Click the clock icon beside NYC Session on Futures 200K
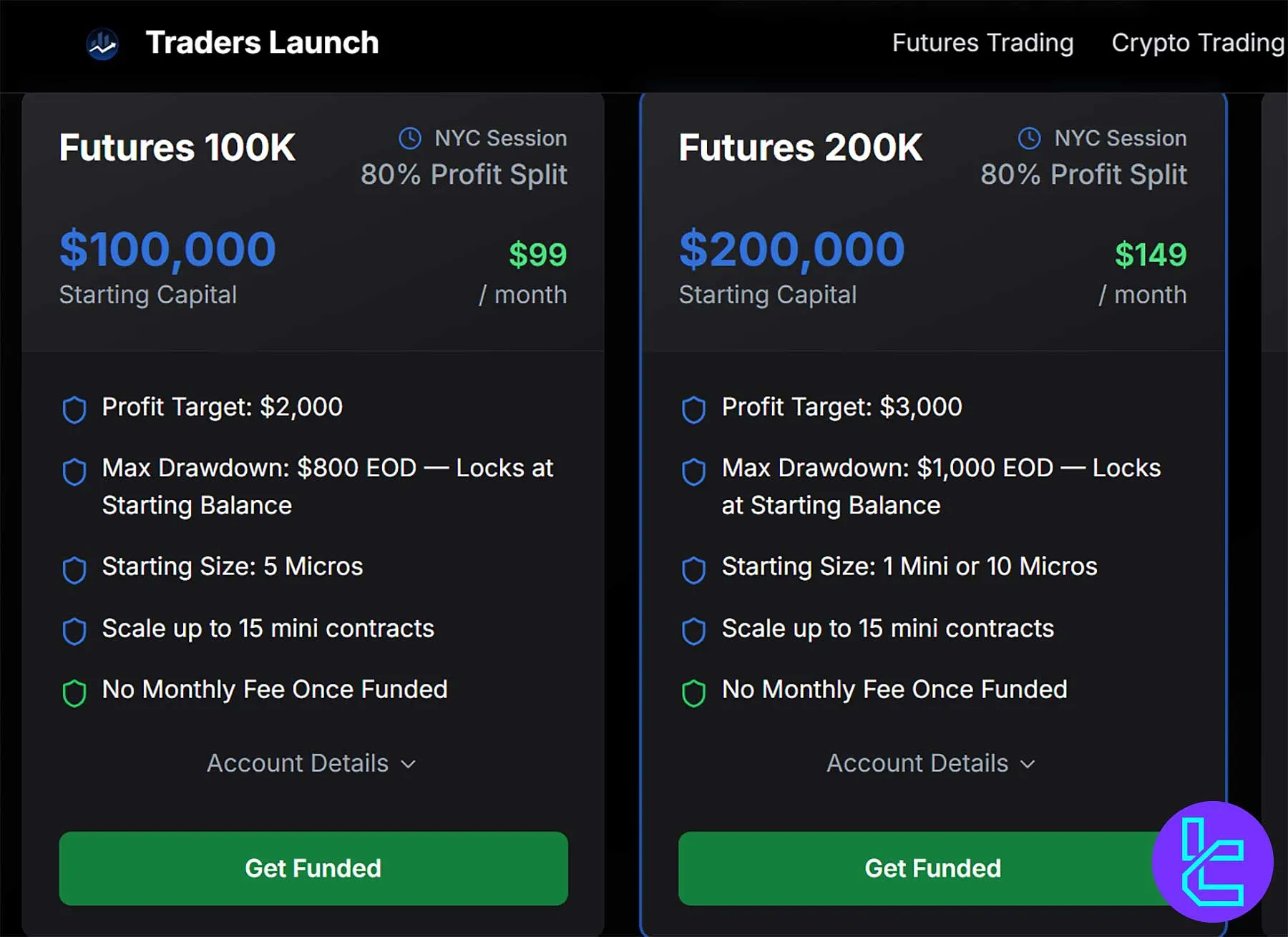Viewport: 1288px width, 937px height. point(1030,138)
